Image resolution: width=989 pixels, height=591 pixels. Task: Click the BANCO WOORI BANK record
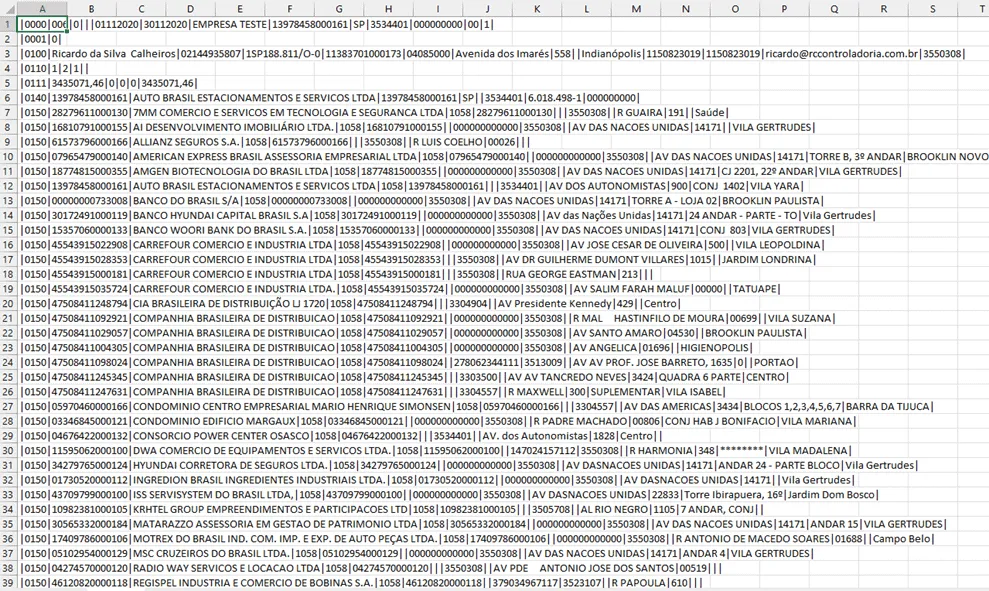point(428,230)
